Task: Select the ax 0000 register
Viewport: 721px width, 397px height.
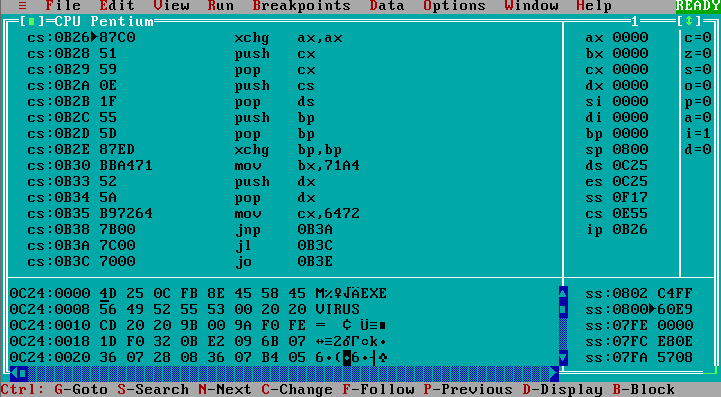Action: pos(617,37)
